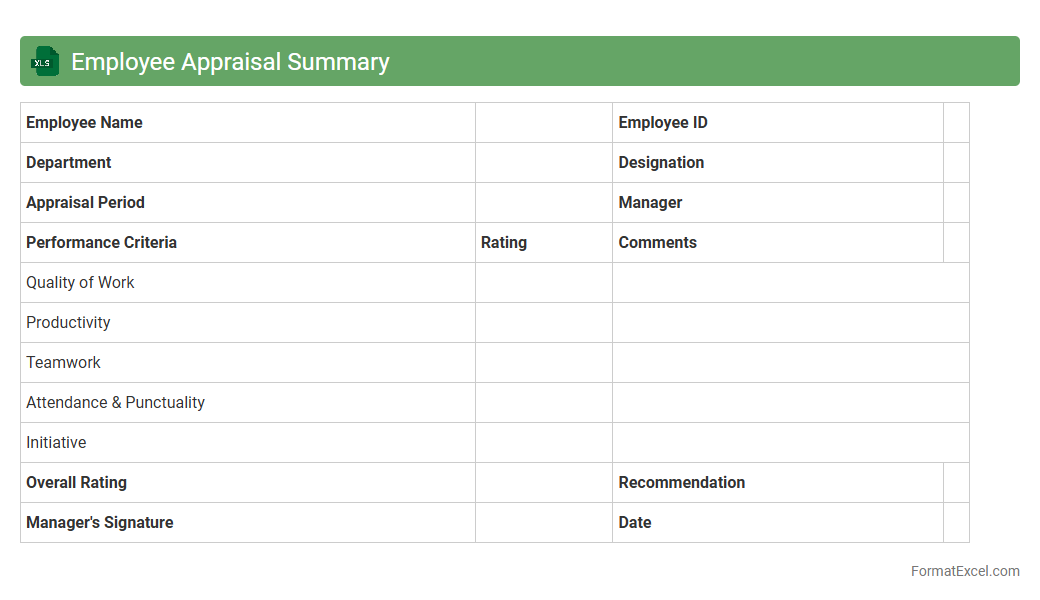Screen dimensions: 1040x600
Task: Select the Date label cell
Action: [x=777, y=523]
